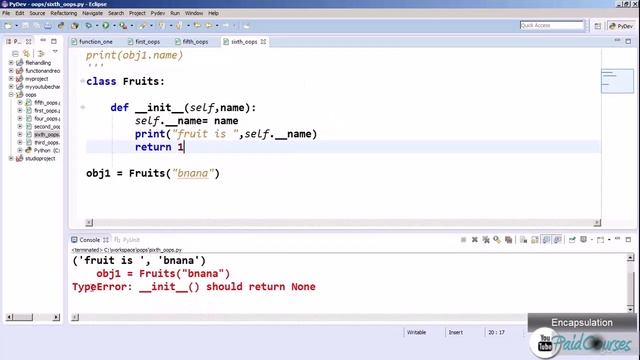Click the Open Console icon
Image resolution: width=640 pixels, height=360 pixels.
(600, 240)
